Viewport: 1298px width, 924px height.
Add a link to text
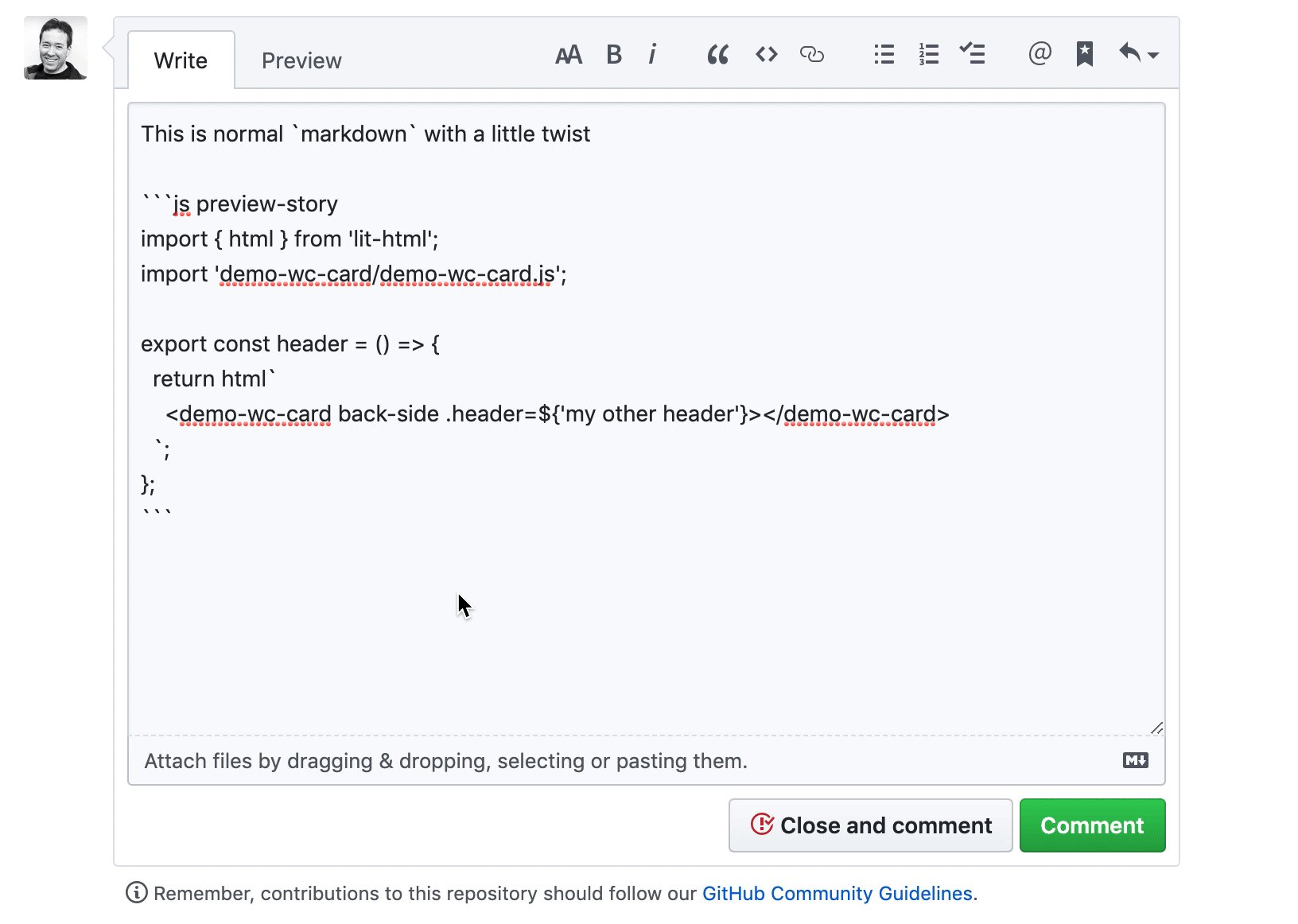(x=811, y=54)
